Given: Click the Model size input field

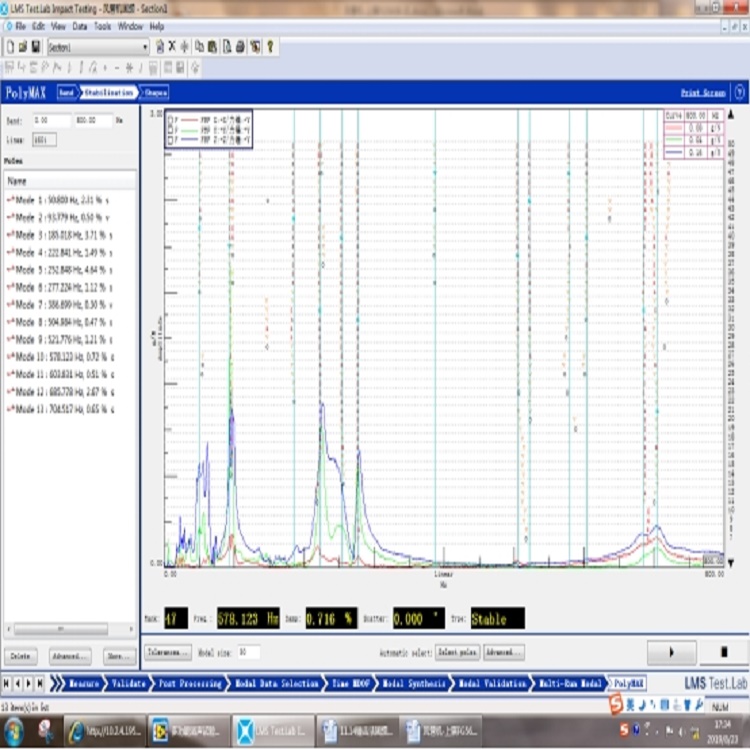Looking at the screenshot, I should tap(249, 652).
